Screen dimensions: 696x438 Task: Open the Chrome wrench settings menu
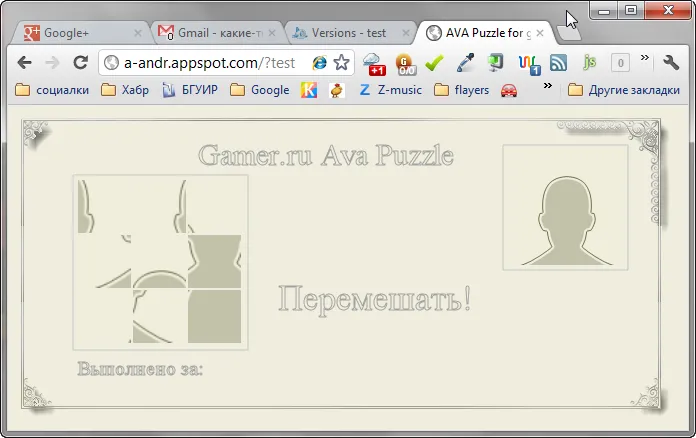coord(671,63)
